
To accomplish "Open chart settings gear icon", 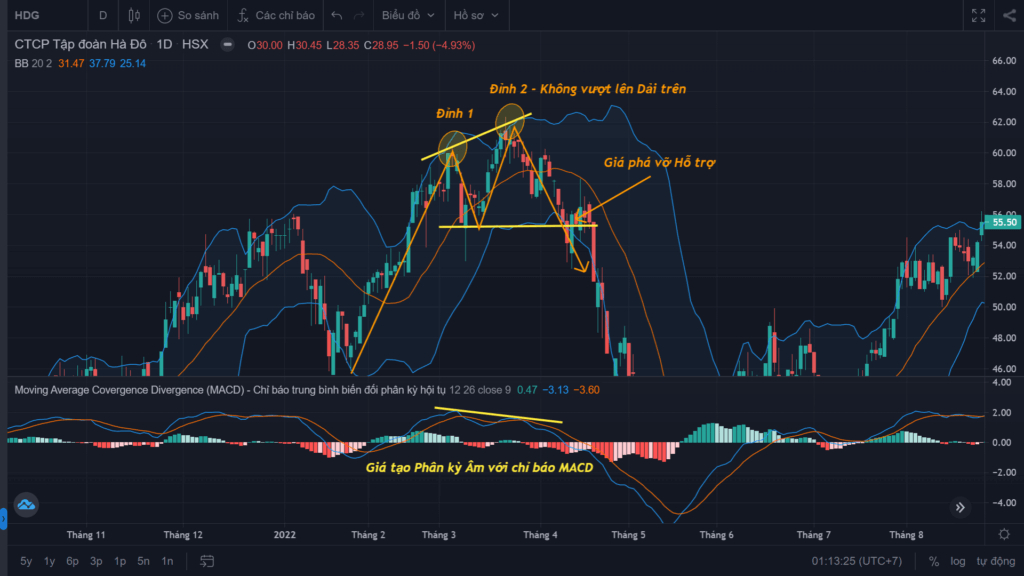I will pyautogui.click(x=1004, y=534).
